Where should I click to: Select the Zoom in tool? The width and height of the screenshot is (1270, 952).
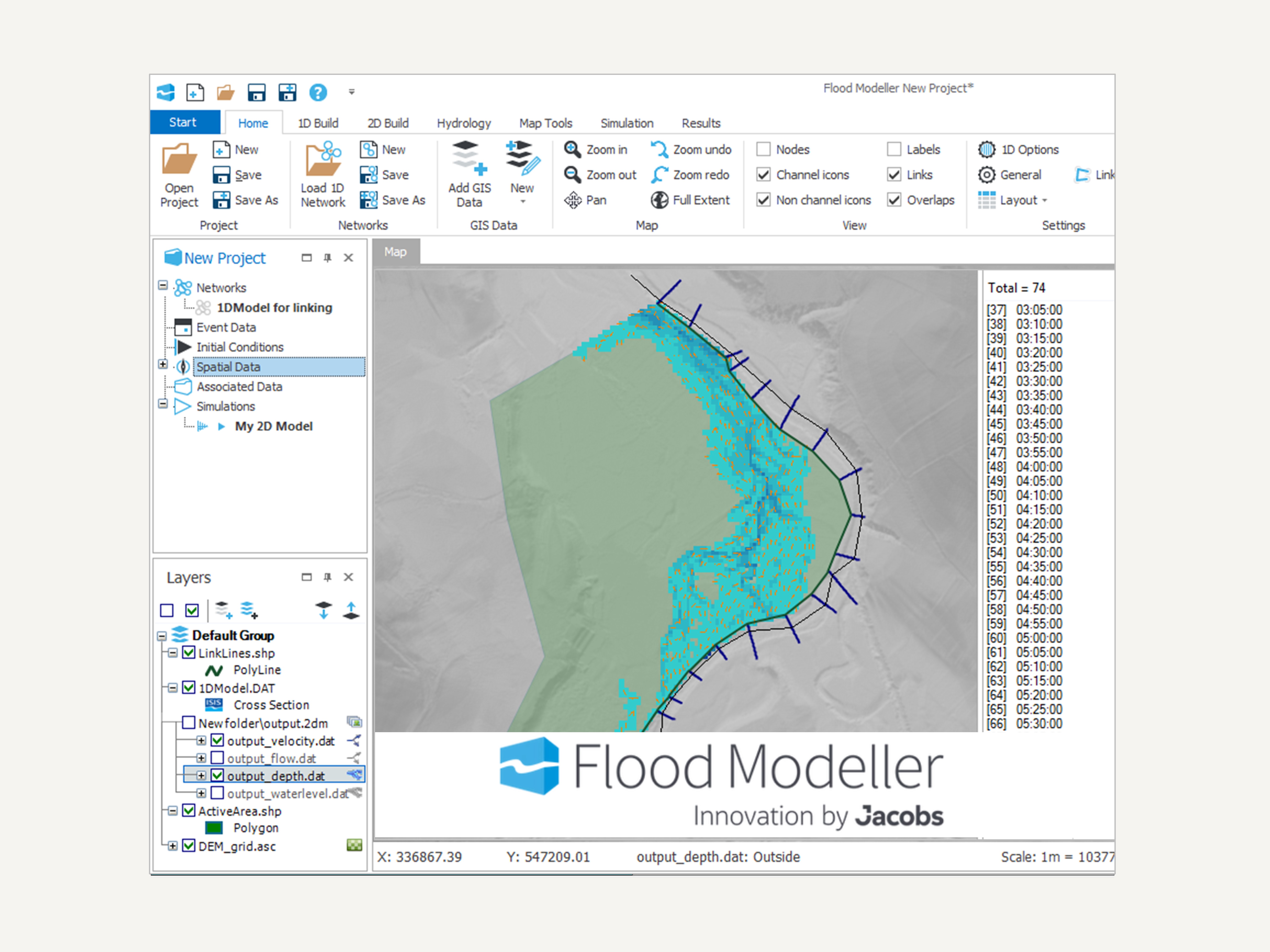596,150
